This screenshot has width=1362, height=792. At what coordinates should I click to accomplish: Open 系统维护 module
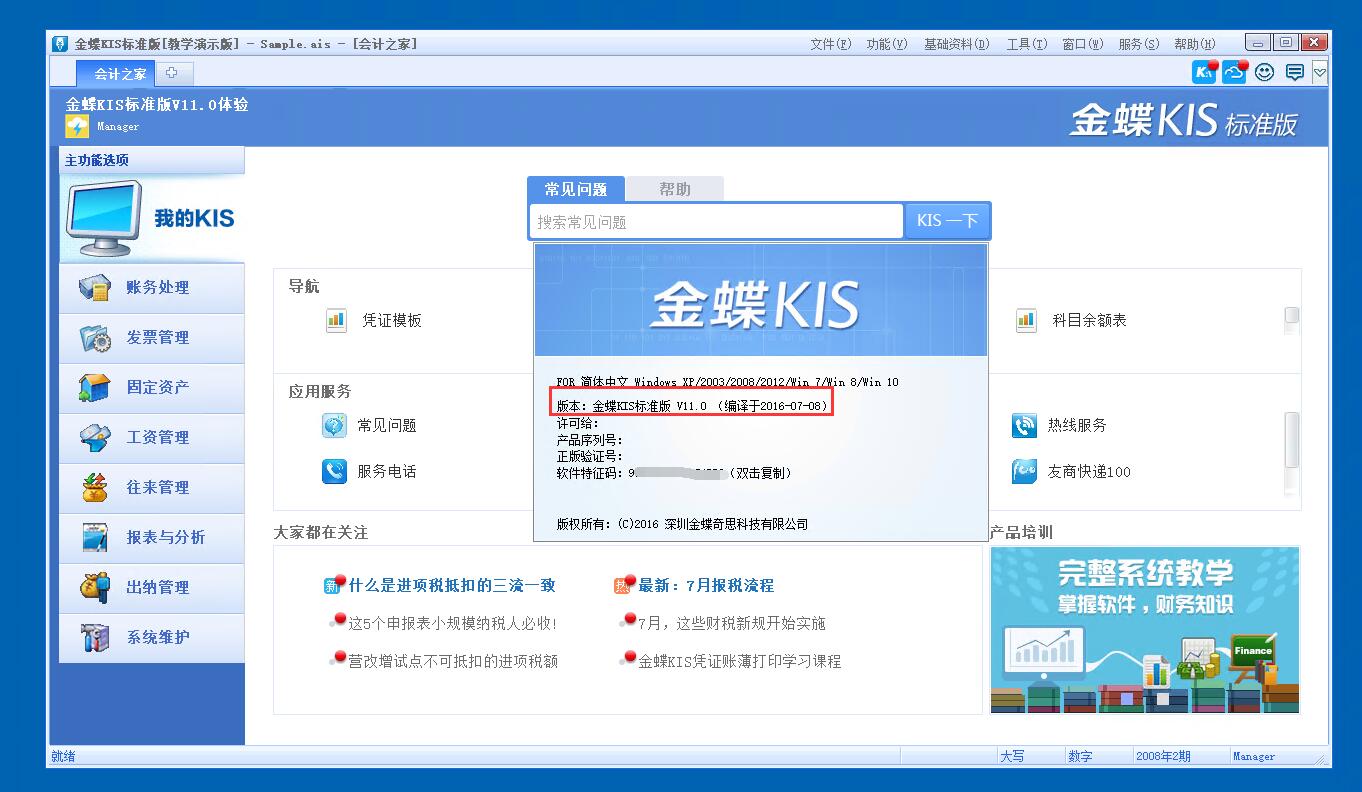[x=151, y=638]
